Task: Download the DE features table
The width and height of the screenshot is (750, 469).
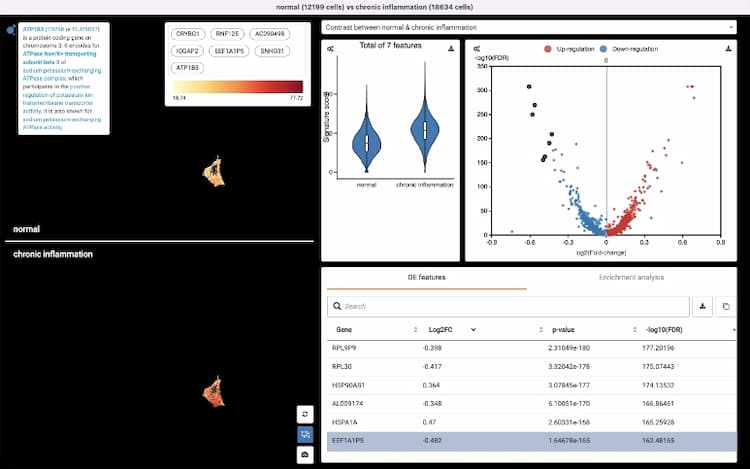Action: (x=704, y=306)
